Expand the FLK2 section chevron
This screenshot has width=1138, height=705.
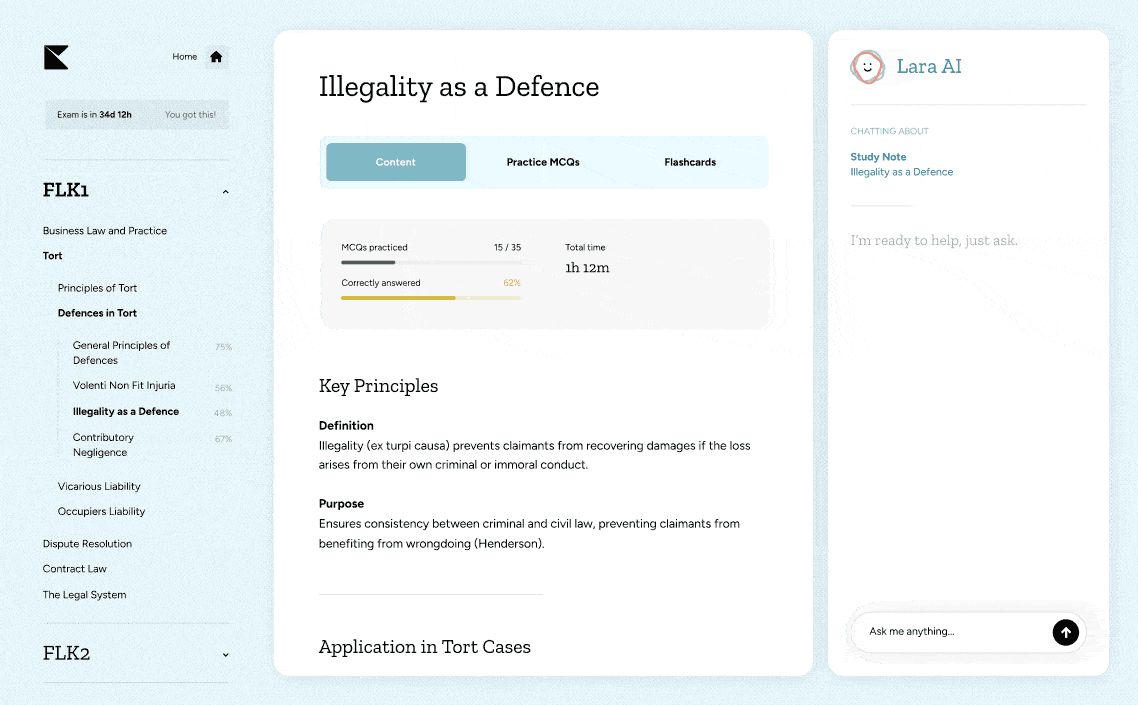[x=225, y=655]
